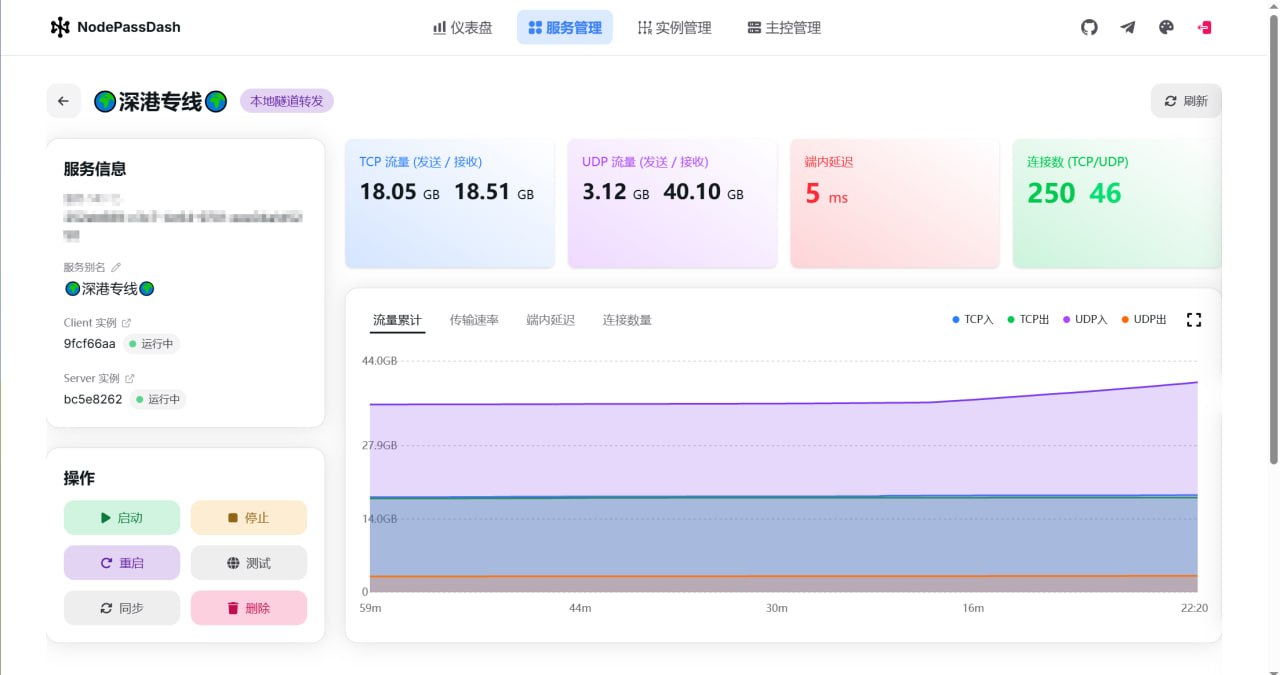Open the 仪表盘 dashboard menu
The width and height of the screenshot is (1280, 675).
462,28
